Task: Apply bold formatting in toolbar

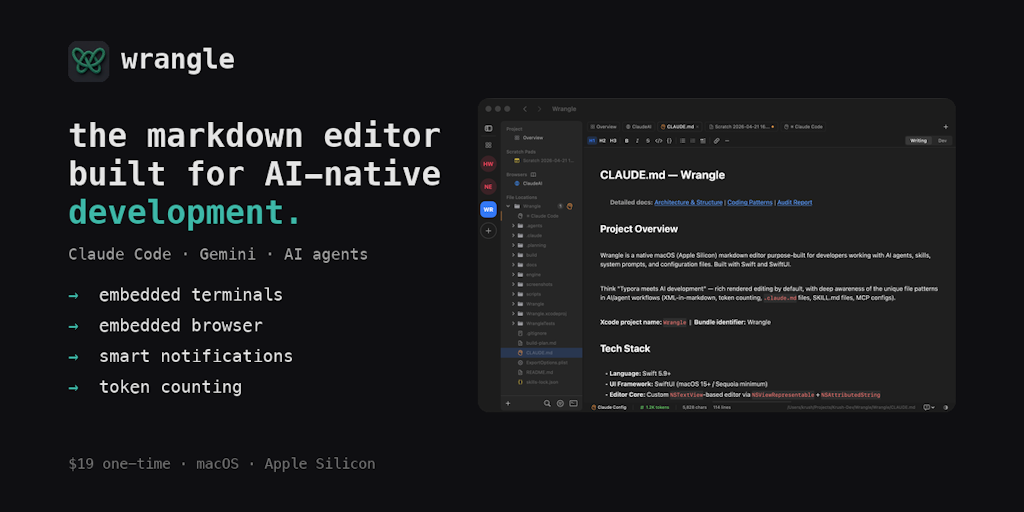Action: click(624, 141)
